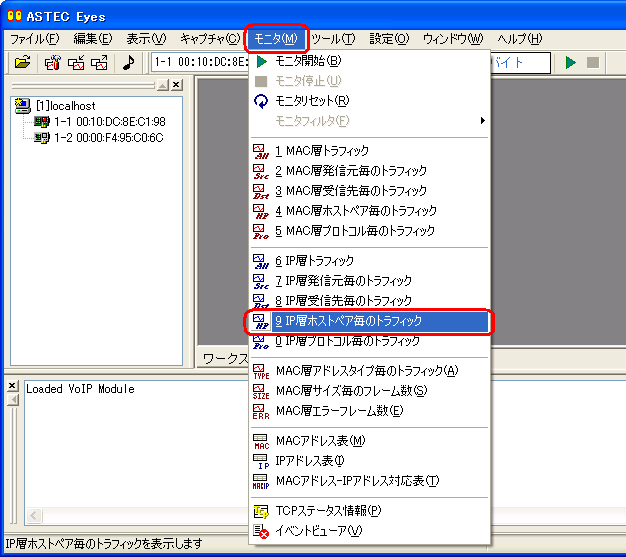Viewport: 626px width, 557px height.
Task: Click the 1 MAC層トラフィック icon
Action: 261,151
